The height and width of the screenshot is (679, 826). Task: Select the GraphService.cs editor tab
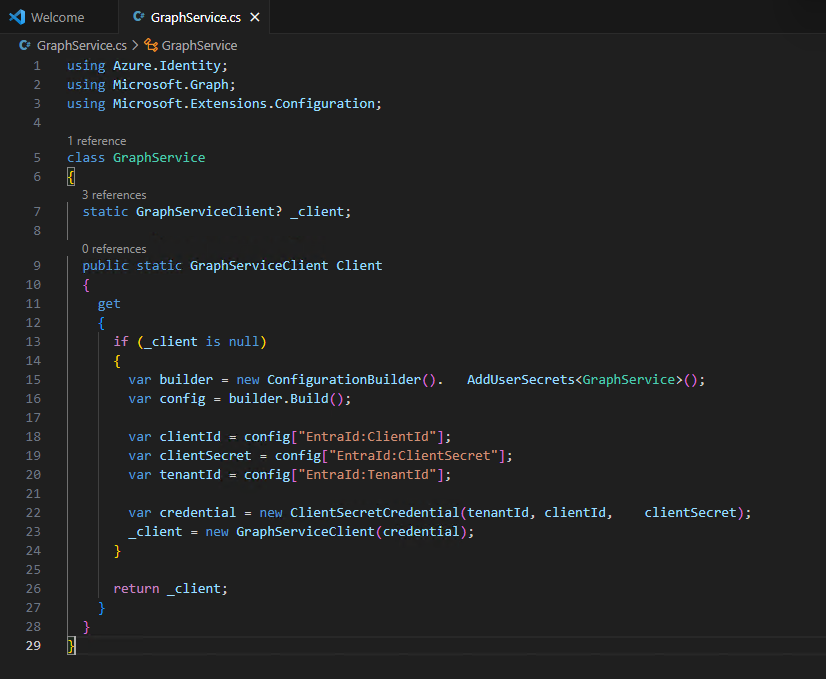click(x=194, y=17)
